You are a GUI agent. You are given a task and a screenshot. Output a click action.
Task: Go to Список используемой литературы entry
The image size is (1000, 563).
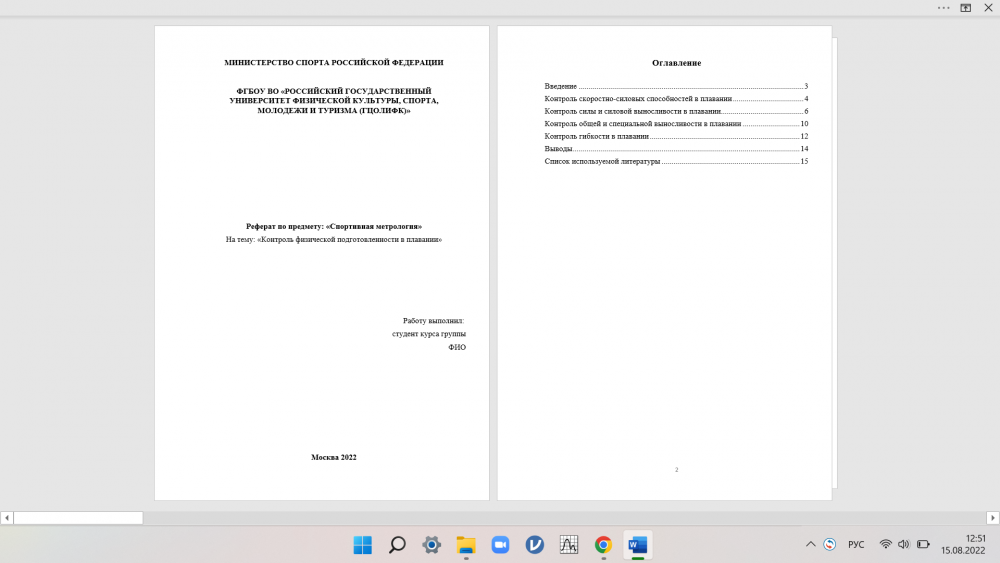coord(676,161)
